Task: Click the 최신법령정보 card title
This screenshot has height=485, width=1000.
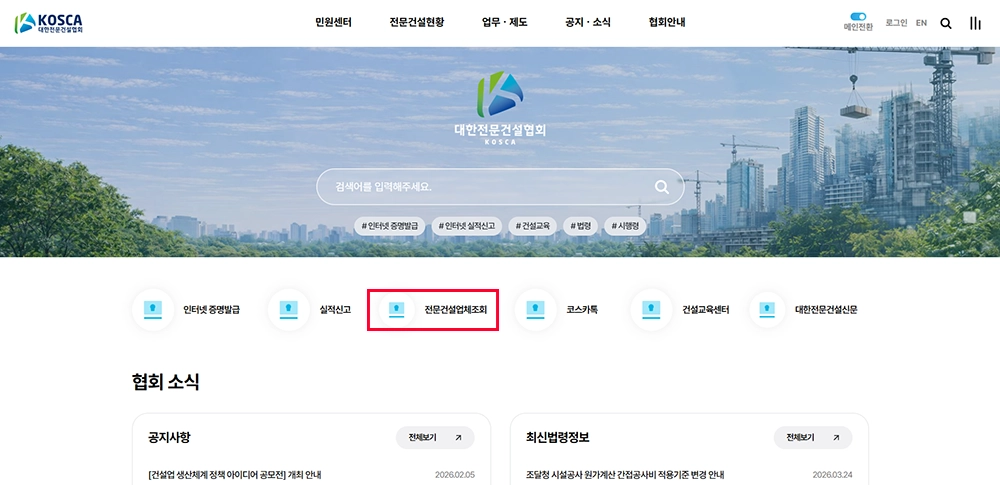Action: tap(558, 438)
